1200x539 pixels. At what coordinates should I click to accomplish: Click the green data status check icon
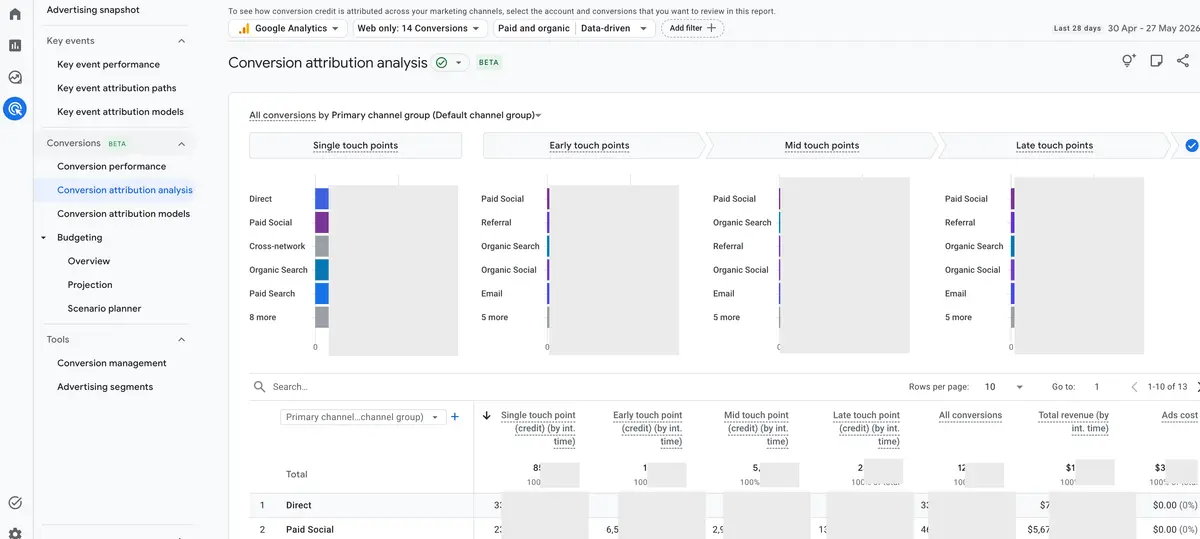(442, 62)
